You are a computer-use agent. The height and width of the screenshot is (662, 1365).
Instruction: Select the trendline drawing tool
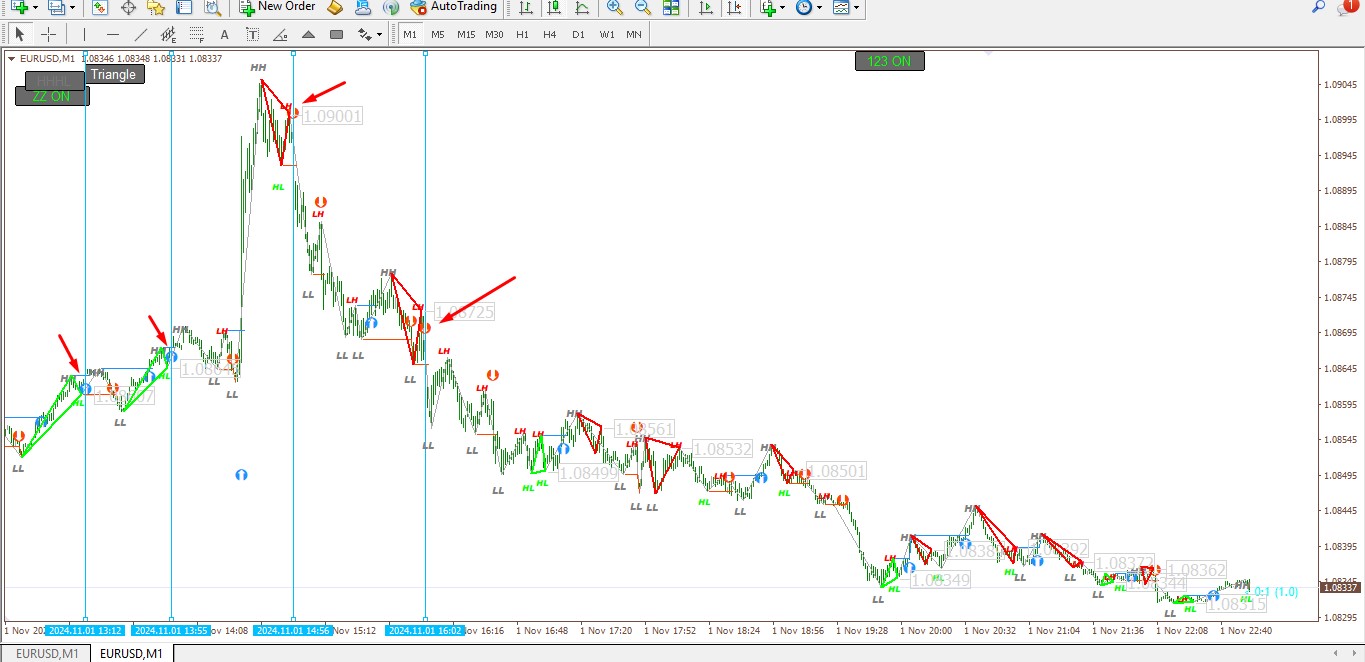(x=140, y=34)
